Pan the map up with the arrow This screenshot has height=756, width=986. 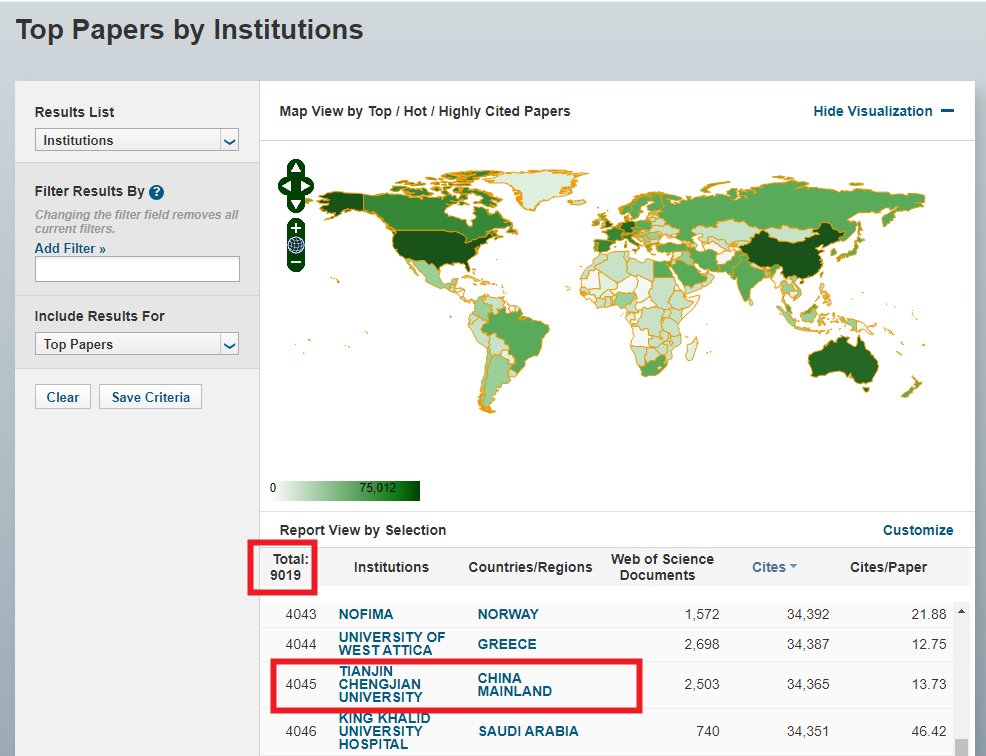point(296,168)
